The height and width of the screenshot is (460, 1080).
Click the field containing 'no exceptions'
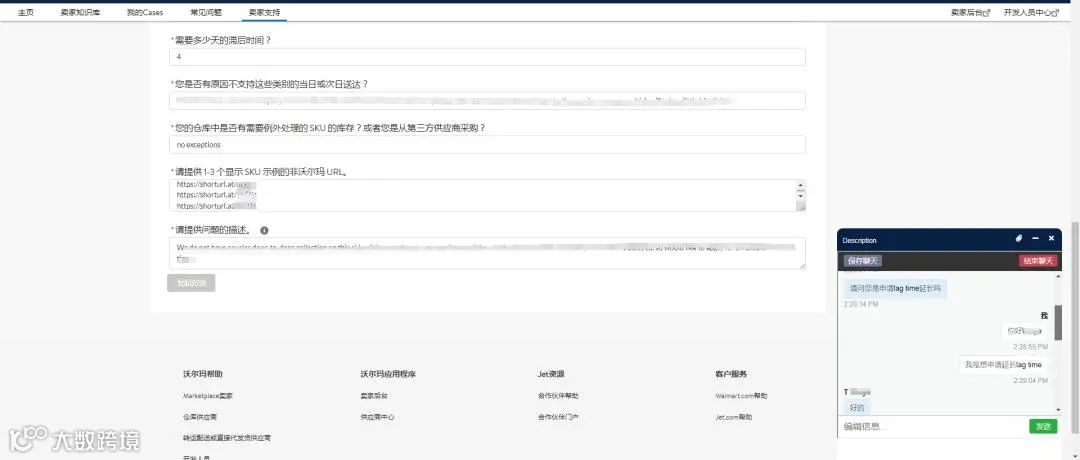click(487, 145)
